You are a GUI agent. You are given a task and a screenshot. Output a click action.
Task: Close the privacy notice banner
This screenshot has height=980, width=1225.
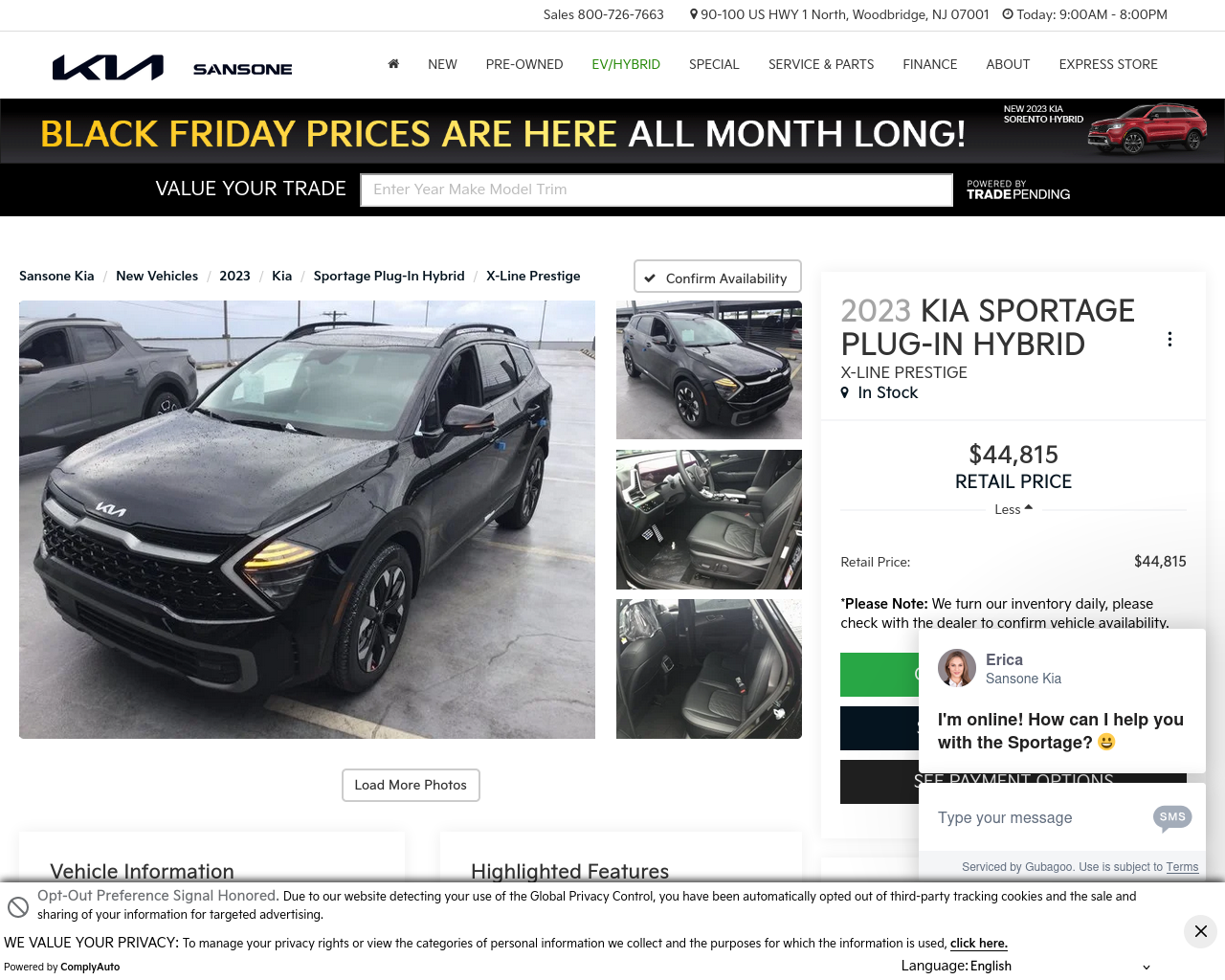pyautogui.click(x=1200, y=931)
